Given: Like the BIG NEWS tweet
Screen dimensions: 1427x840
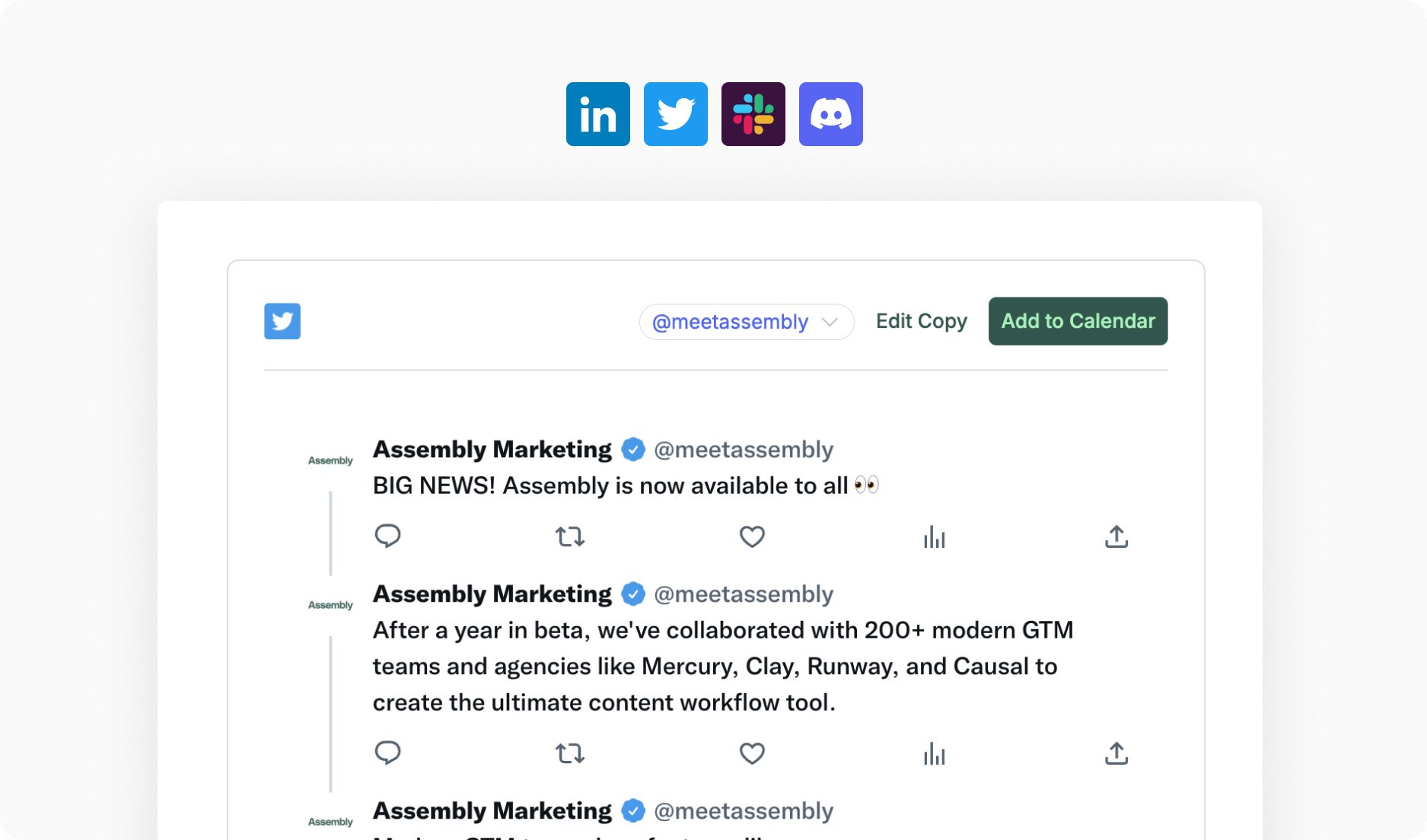Looking at the screenshot, I should 752,537.
